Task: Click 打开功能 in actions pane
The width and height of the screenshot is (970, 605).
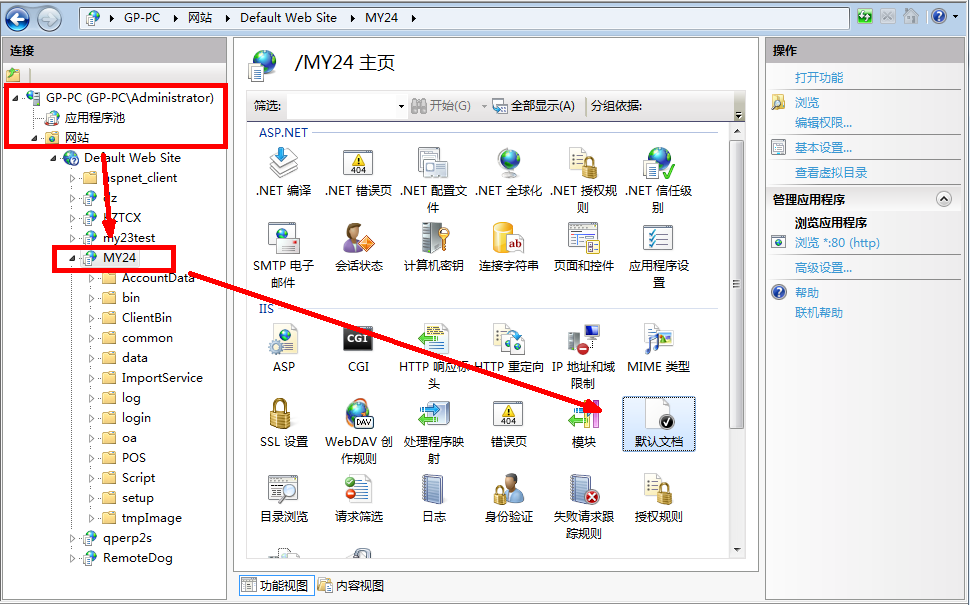Action: [818, 77]
